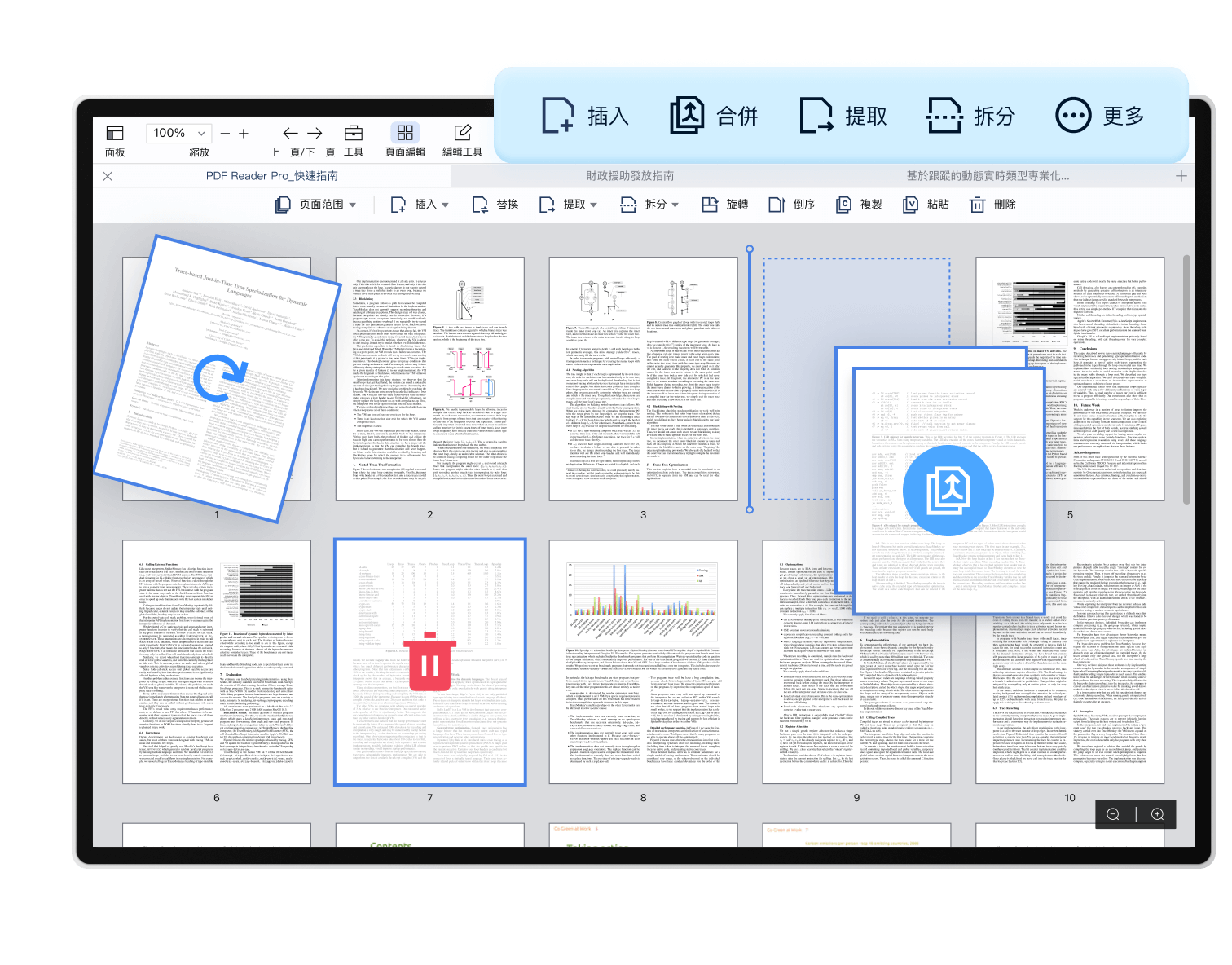This screenshot has height=965, width=1232.
Task: Switch to the 財政援助發放指南 tab
Action: (x=630, y=176)
